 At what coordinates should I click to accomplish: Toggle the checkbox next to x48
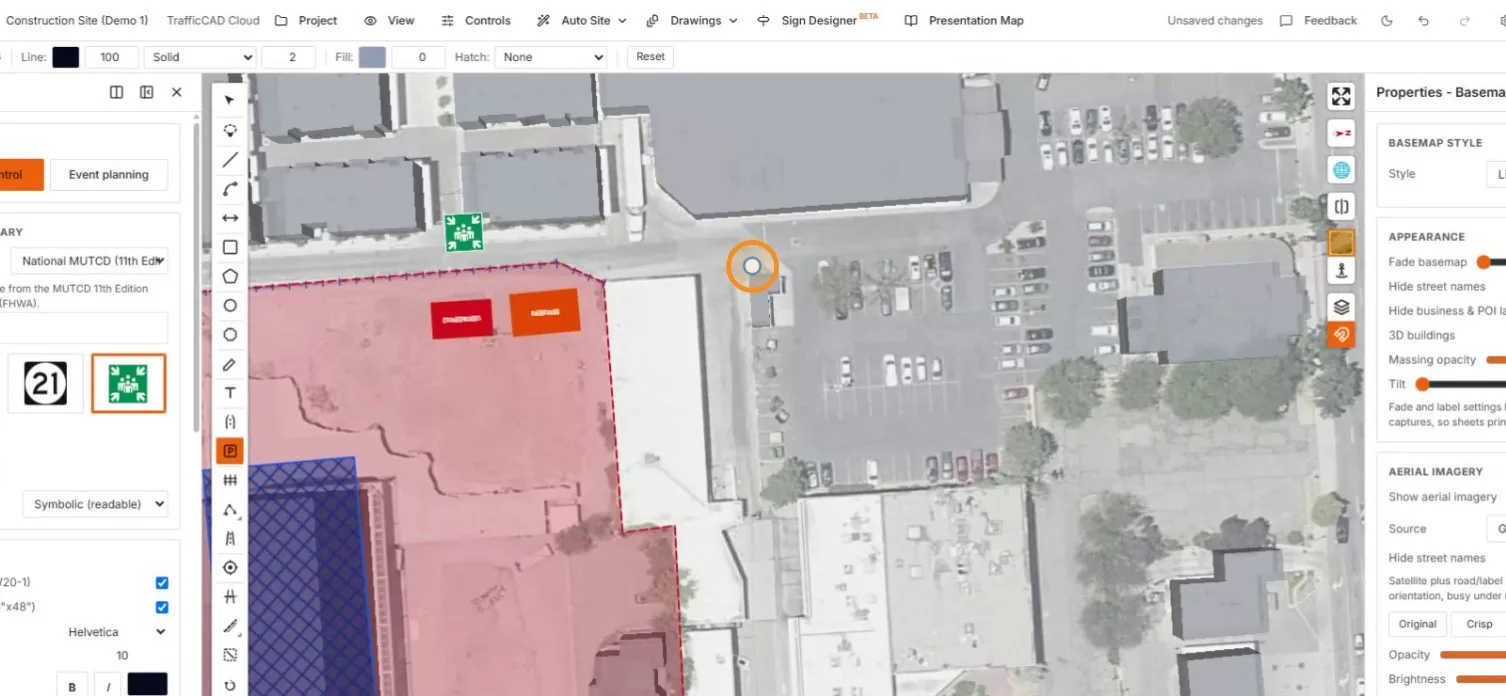pyautogui.click(x=162, y=607)
